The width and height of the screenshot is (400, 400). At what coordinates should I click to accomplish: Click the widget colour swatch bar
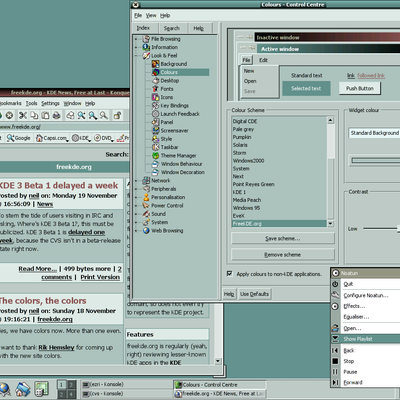click(375, 161)
